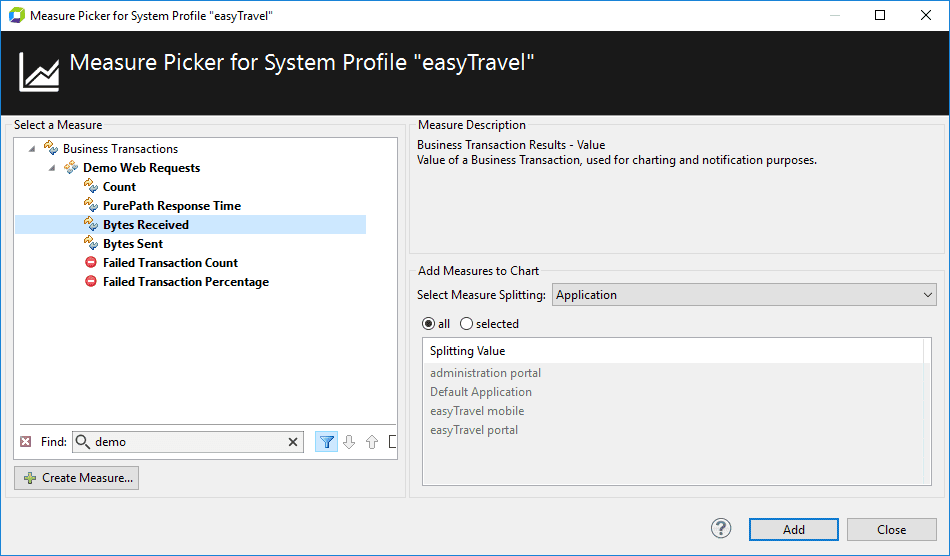This screenshot has height=556, width=950.
Task: Select the Bytes Received measure
Action: point(145,225)
